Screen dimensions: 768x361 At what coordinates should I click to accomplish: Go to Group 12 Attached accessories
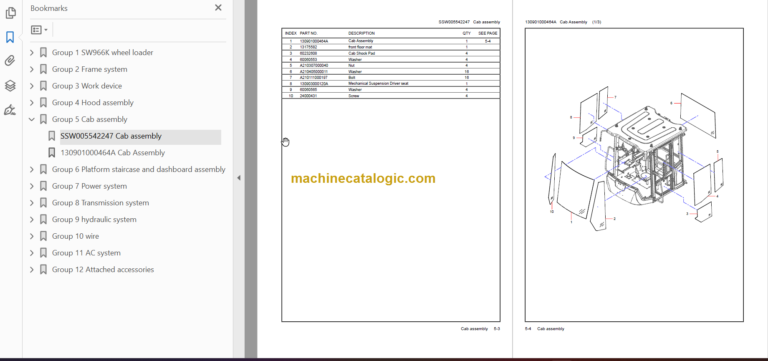point(103,269)
